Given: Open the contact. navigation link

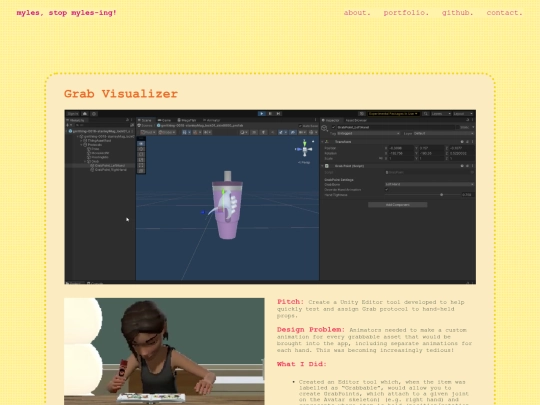Looking at the screenshot, I should click(x=504, y=13).
